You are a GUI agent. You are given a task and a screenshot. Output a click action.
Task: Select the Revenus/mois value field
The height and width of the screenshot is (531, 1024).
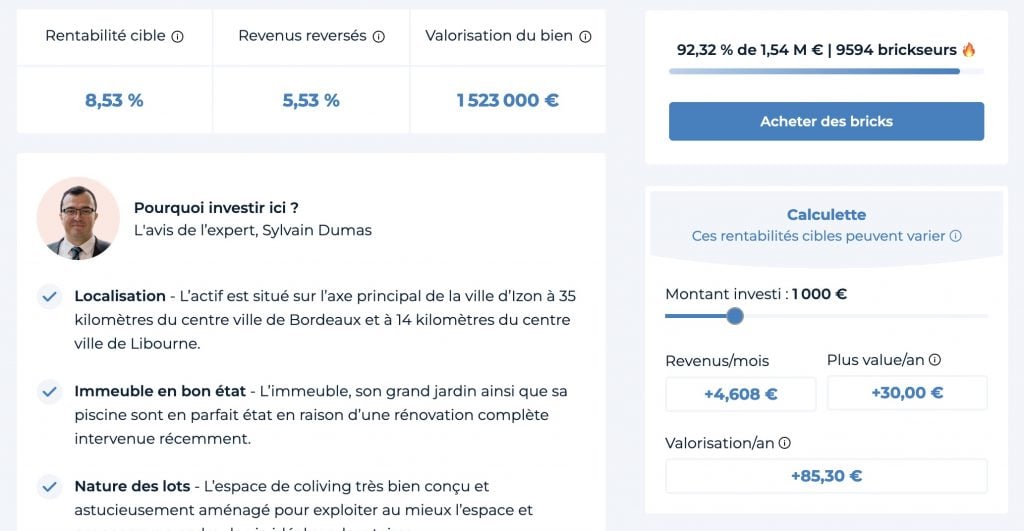point(741,394)
